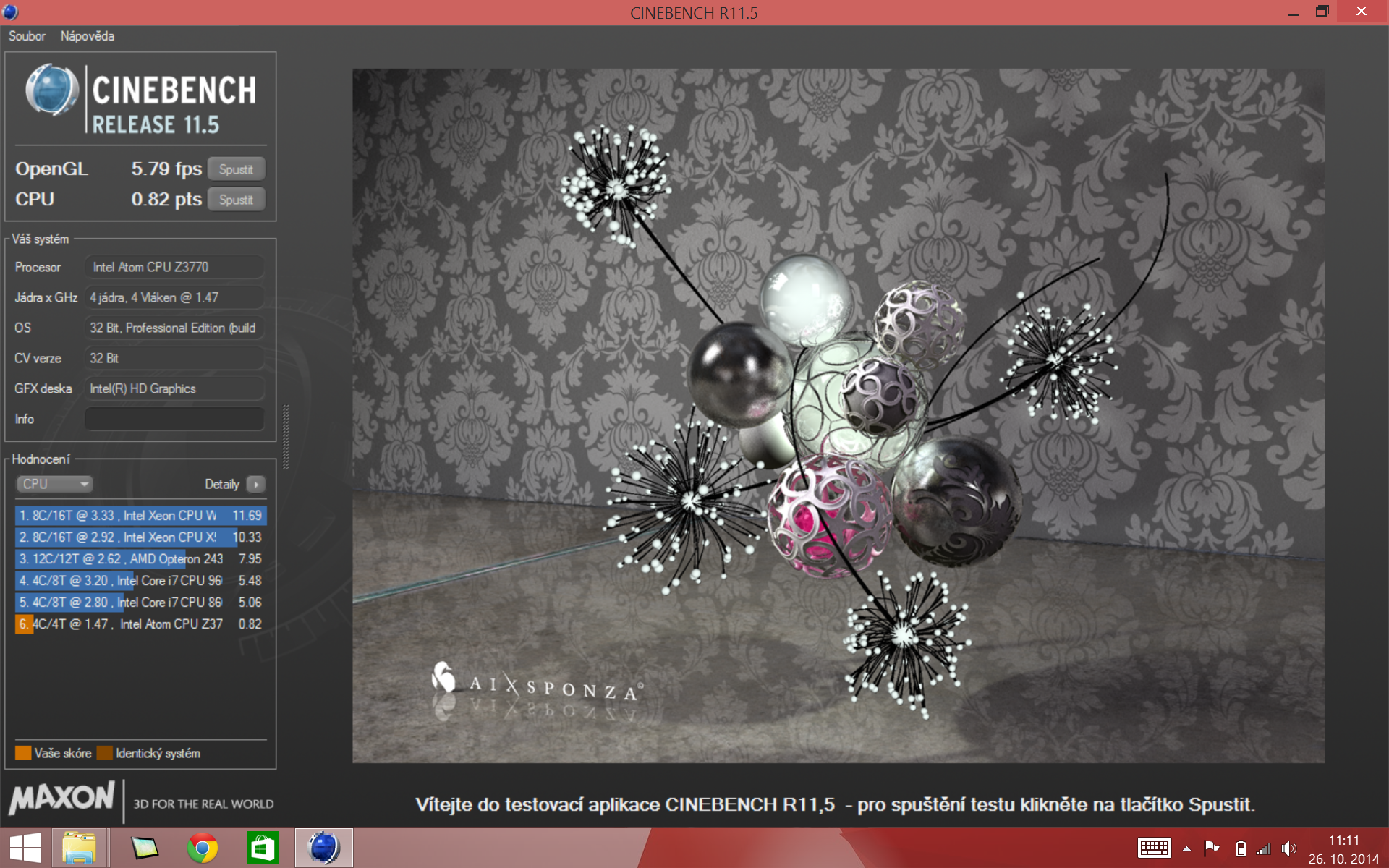
Task: Click the Identický systém color swatch
Action: tap(105, 752)
